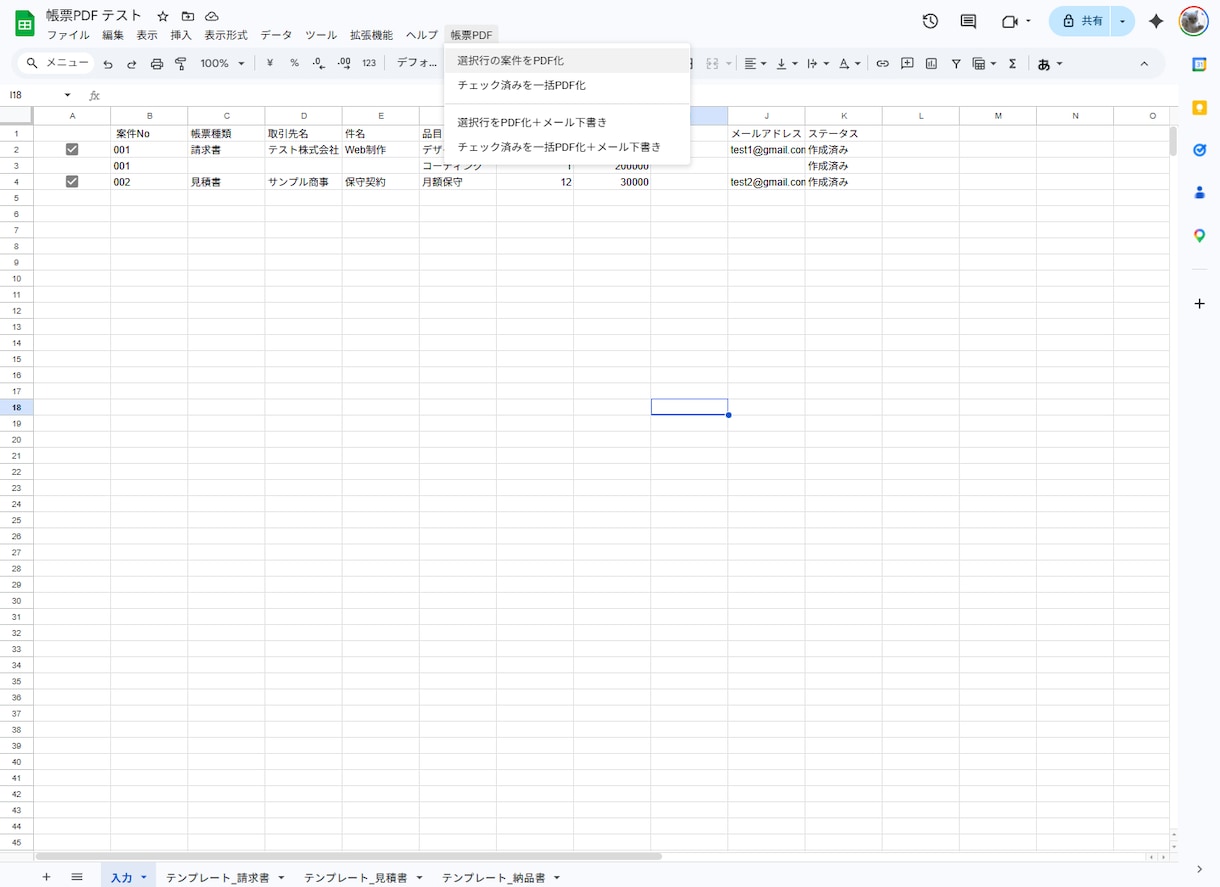
Task: Open the more number formats 123 menu
Action: 369,63
